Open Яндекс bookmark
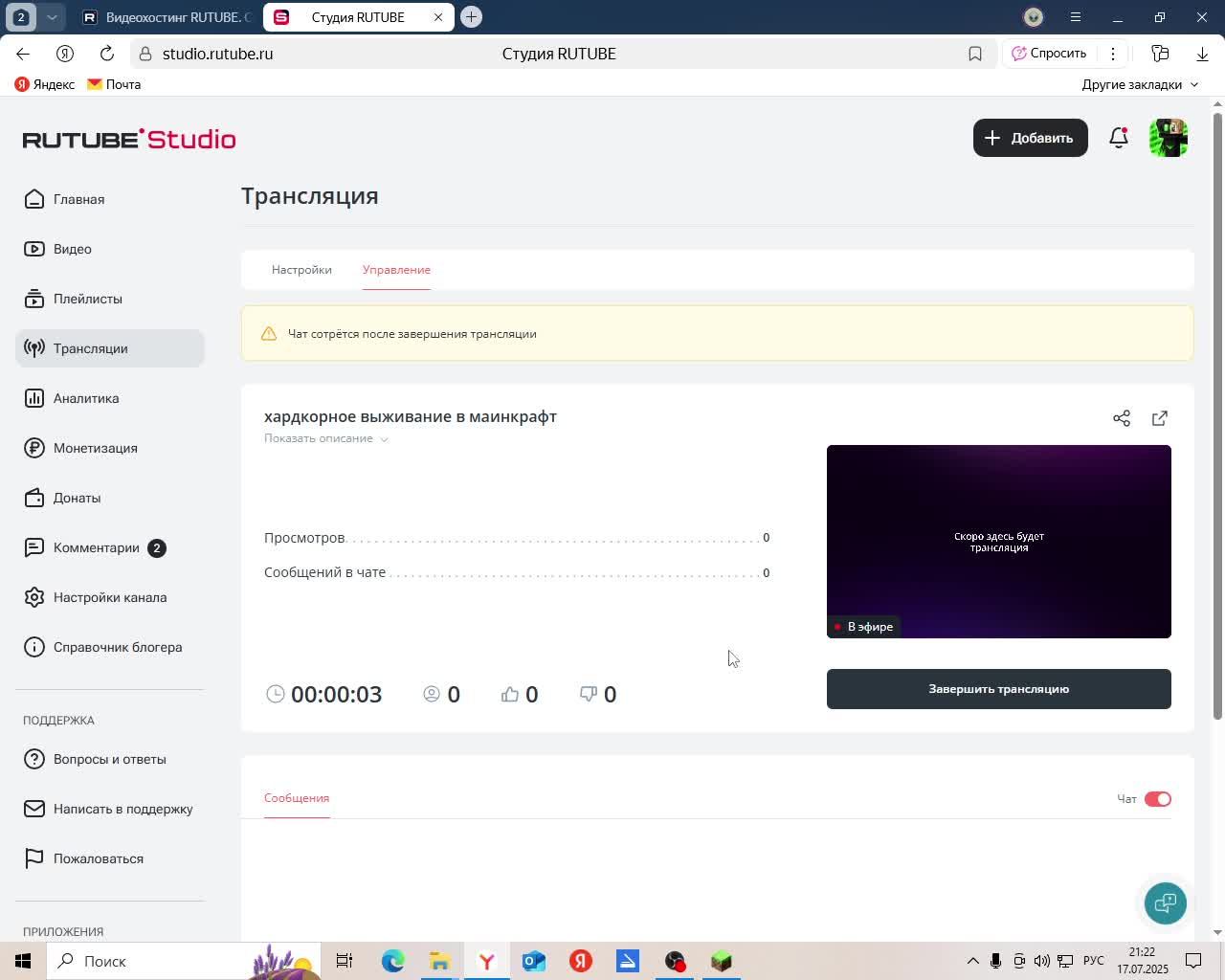Image resolution: width=1225 pixels, height=980 pixels. click(x=45, y=84)
